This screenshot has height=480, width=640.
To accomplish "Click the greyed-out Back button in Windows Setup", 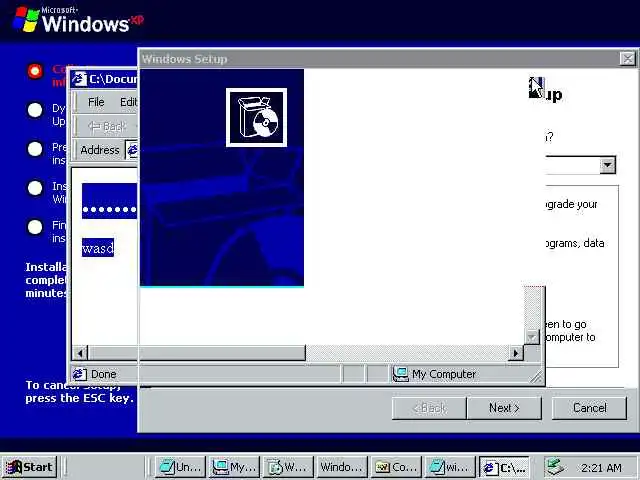I will coord(429,408).
